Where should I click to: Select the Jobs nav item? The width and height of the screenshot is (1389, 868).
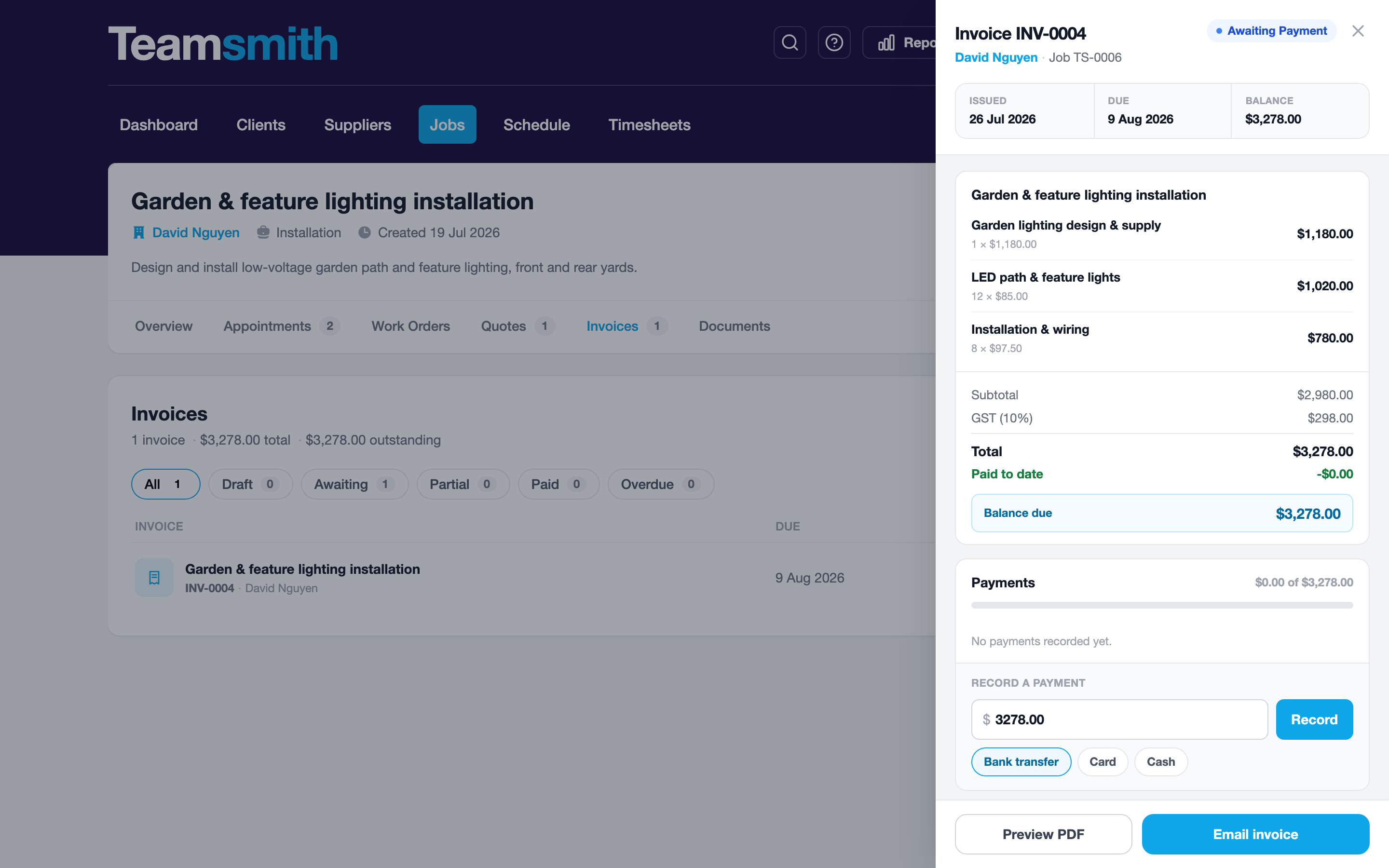[447, 124]
